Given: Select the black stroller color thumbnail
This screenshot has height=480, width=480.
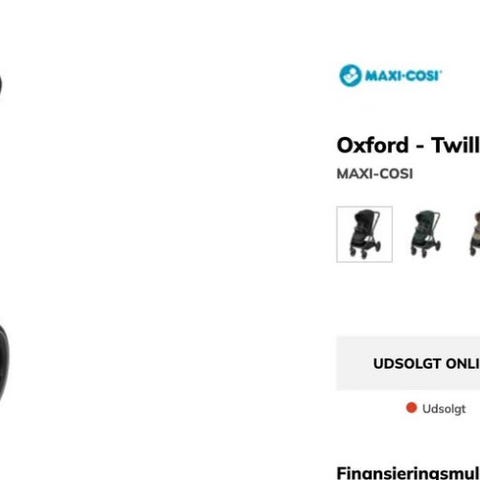Looking at the screenshot, I should (364, 234).
